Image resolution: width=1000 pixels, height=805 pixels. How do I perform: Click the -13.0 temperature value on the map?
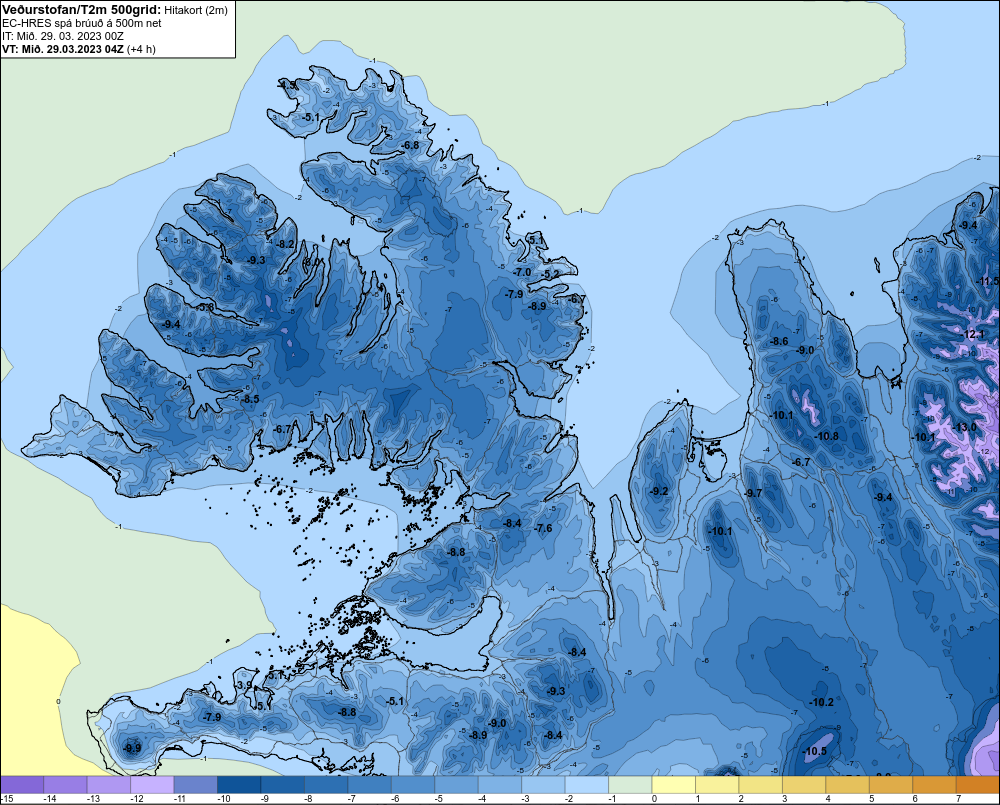[964, 427]
